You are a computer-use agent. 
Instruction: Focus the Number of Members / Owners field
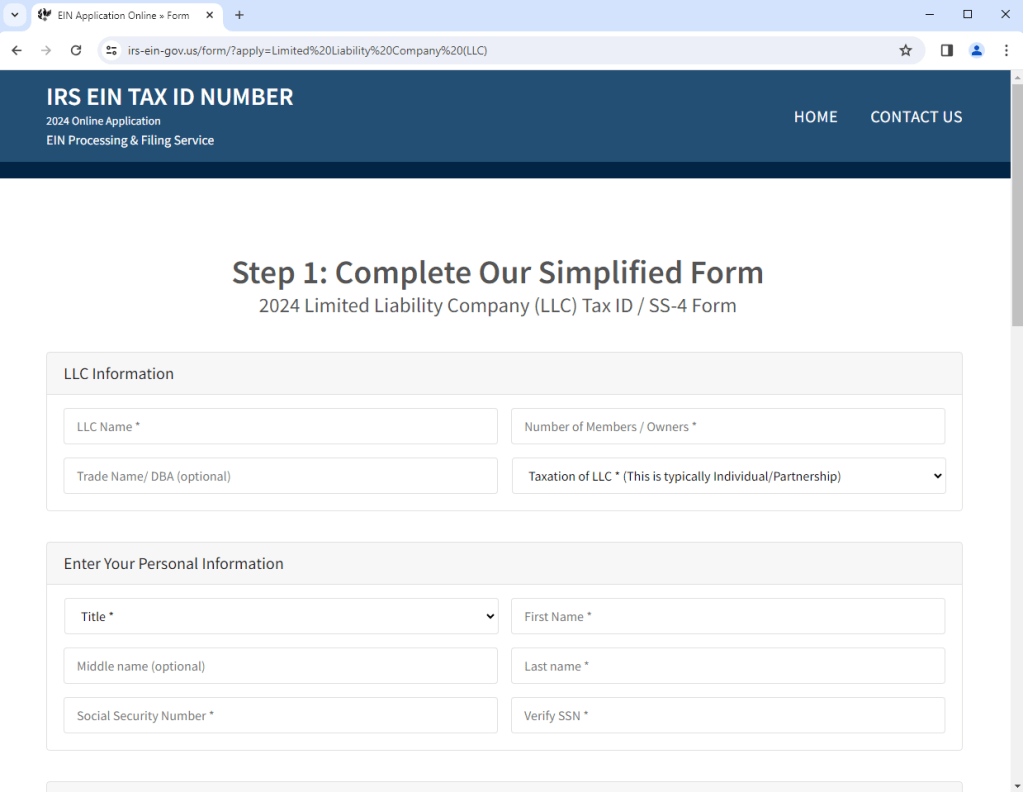coord(727,426)
